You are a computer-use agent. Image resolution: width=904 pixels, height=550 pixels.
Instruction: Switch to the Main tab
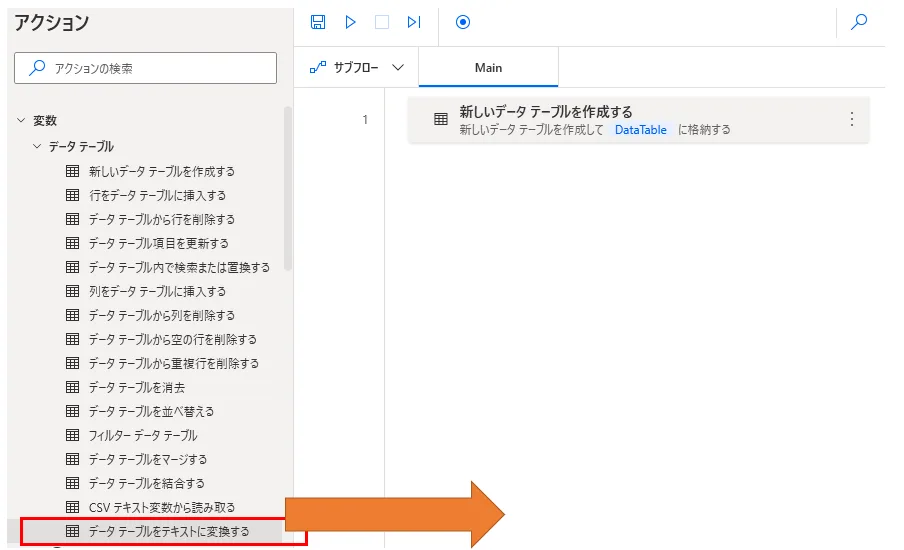pos(488,68)
